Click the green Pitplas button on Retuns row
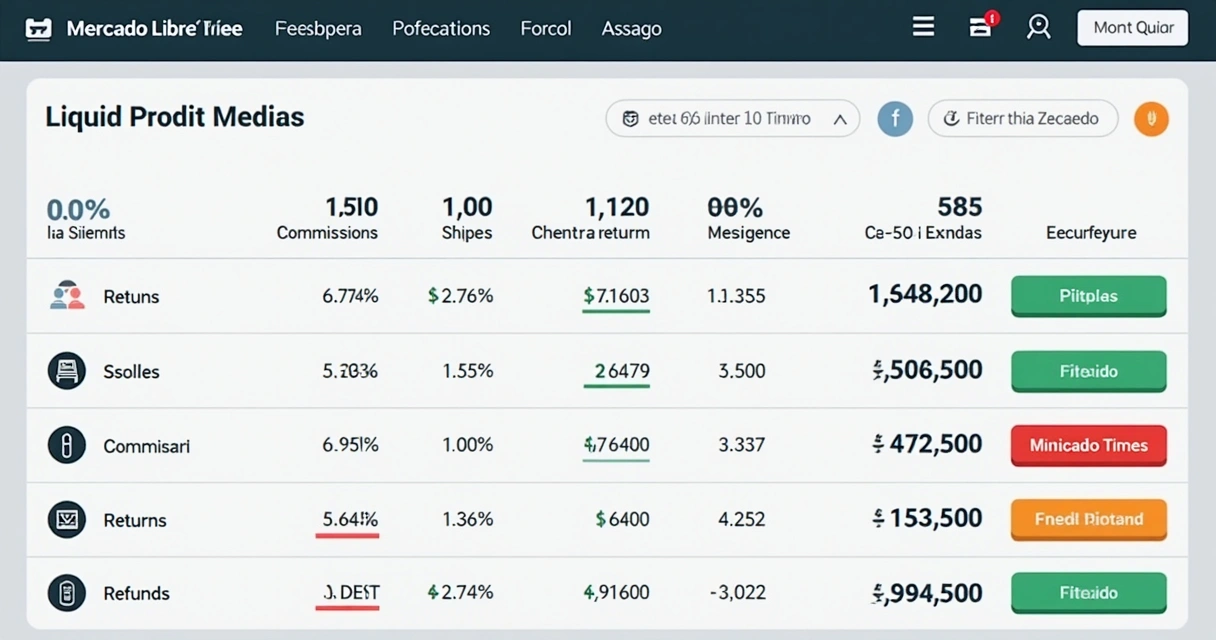This screenshot has width=1216, height=640. coord(1088,296)
